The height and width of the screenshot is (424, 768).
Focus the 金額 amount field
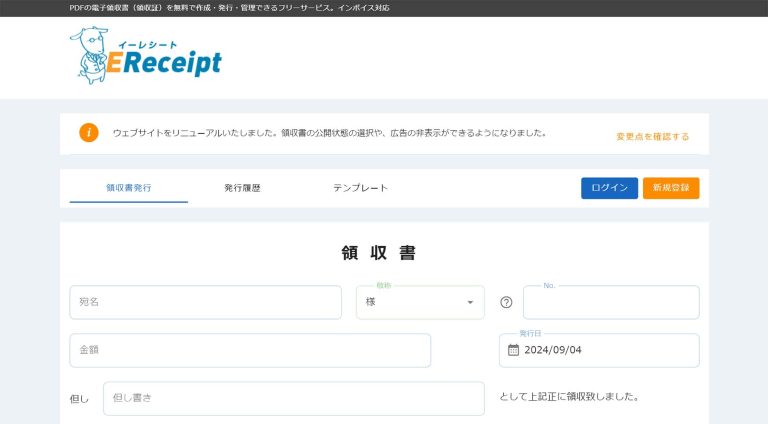(250, 351)
